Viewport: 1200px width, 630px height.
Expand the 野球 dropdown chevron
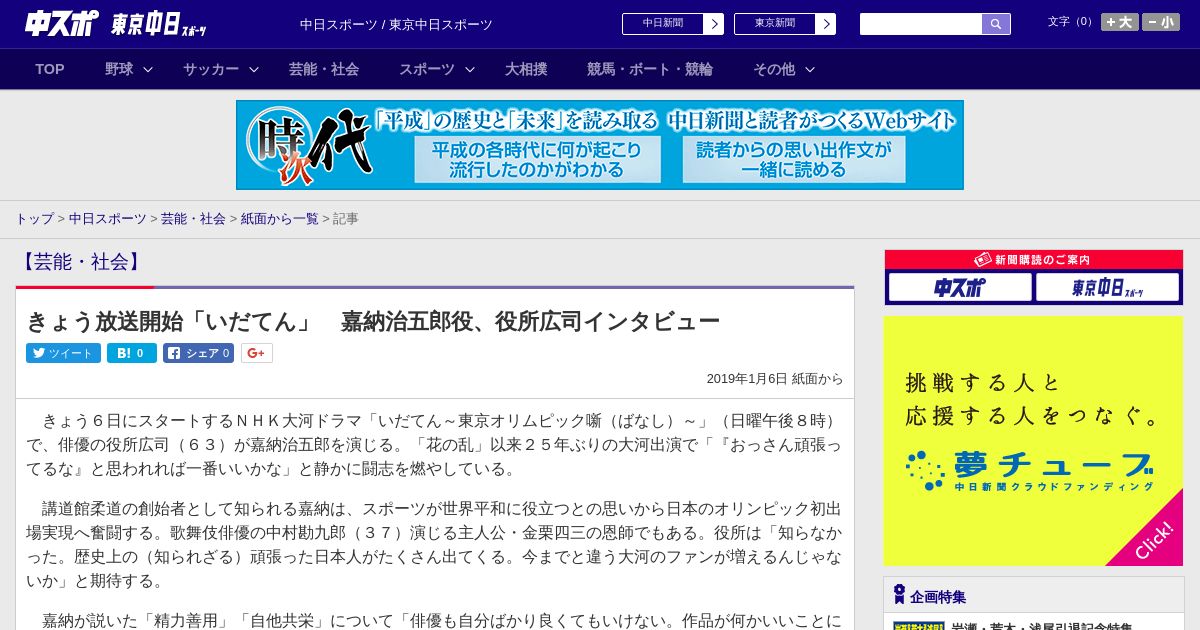(148, 69)
